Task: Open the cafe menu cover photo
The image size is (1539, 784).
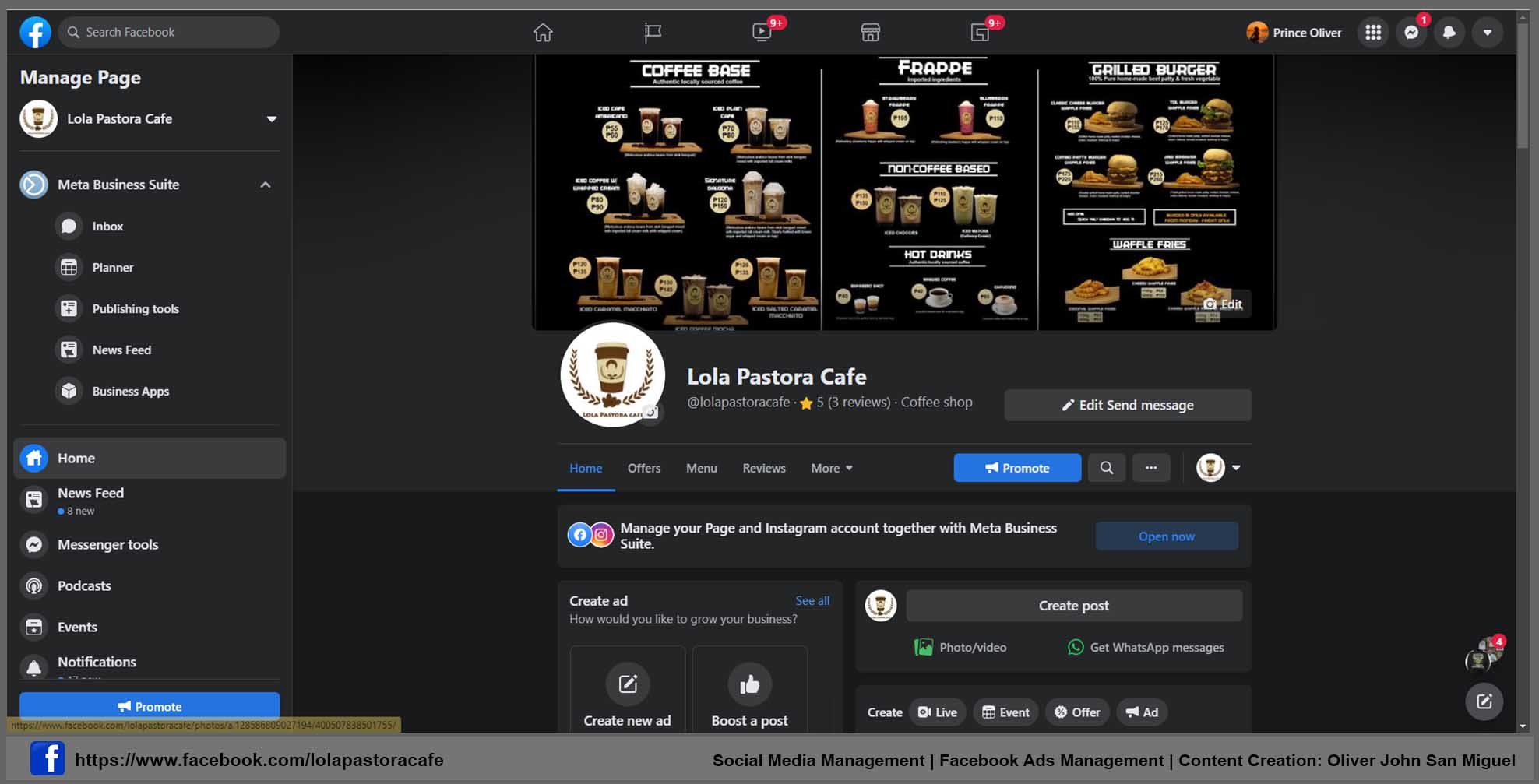Action: [x=904, y=192]
